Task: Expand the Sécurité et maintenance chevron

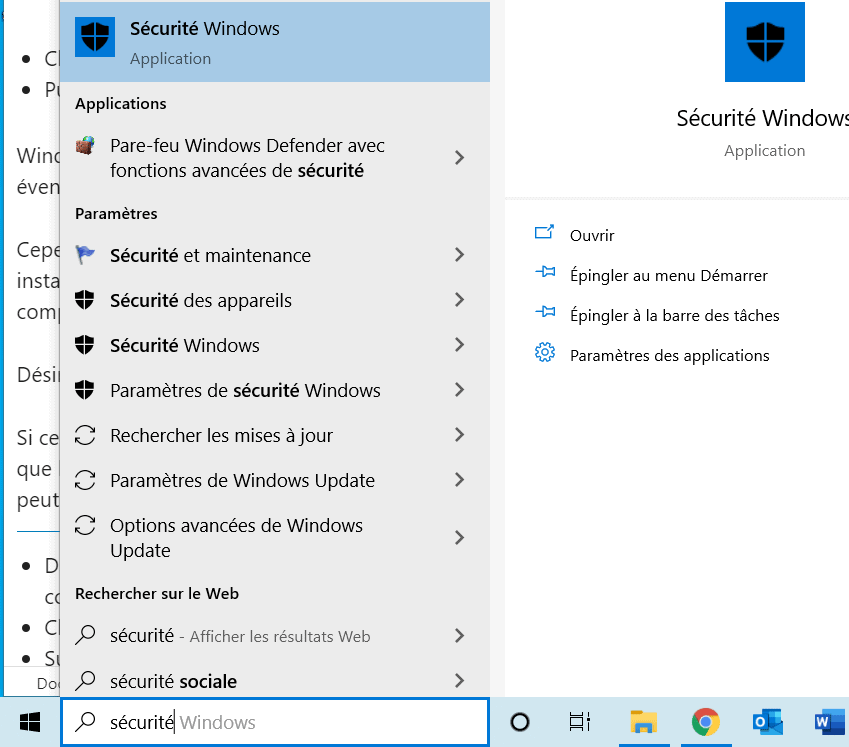Action: tap(459, 255)
